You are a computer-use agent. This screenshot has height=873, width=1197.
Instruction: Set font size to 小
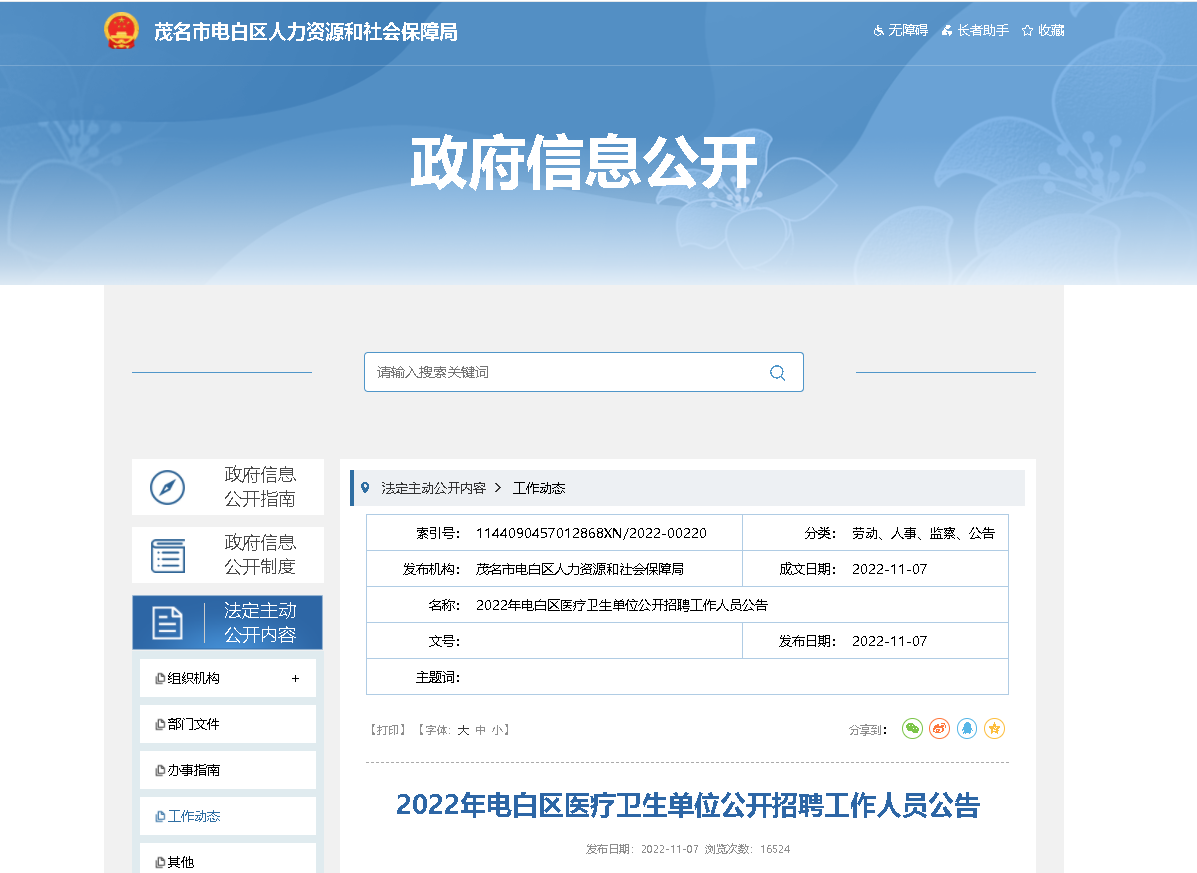coord(497,730)
